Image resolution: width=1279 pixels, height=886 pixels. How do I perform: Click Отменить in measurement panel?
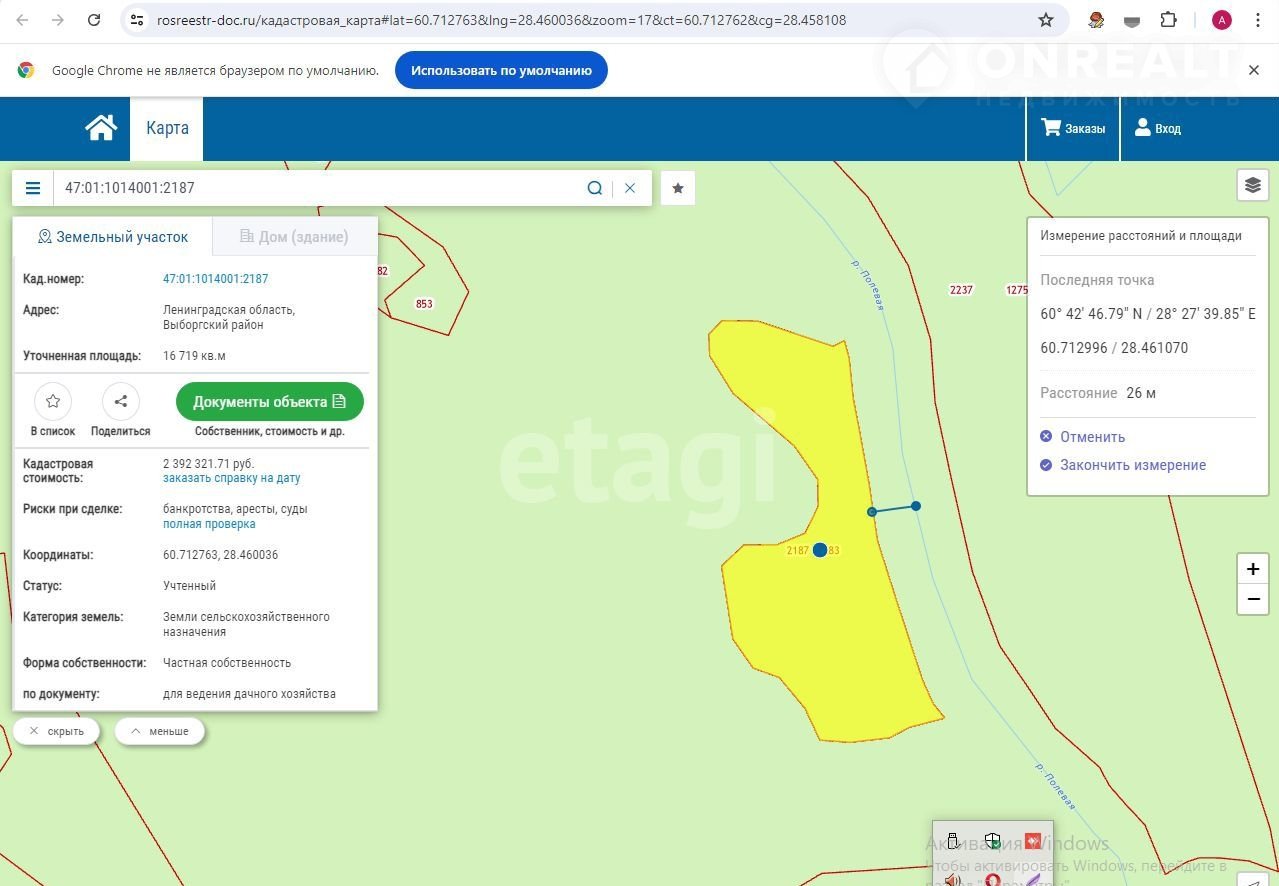1092,437
